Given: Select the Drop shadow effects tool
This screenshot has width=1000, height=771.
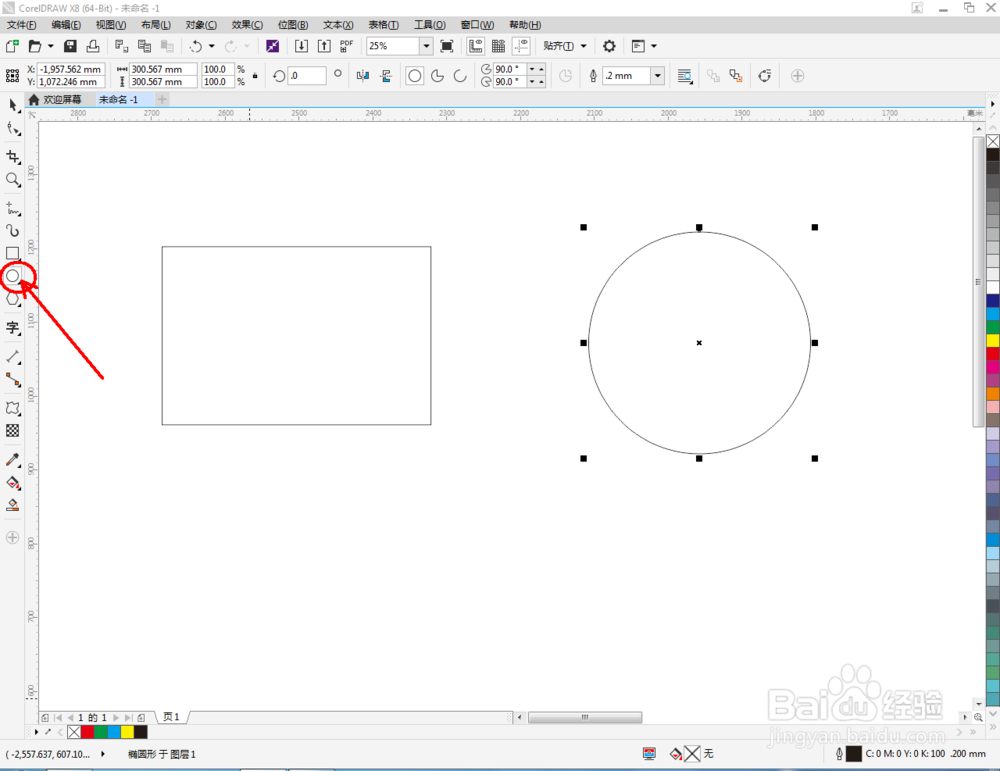Looking at the screenshot, I should pos(13,408).
